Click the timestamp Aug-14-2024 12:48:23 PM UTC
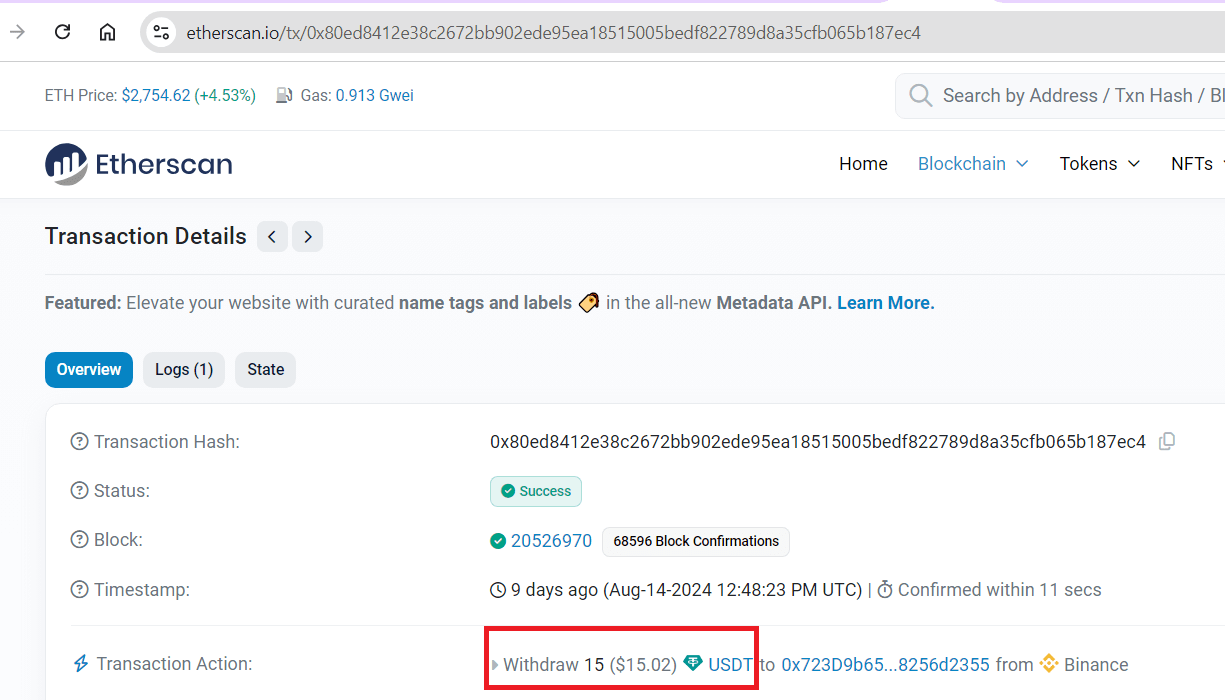Image resolution: width=1225 pixels, height=700 pixels. (x=732, y=590)
